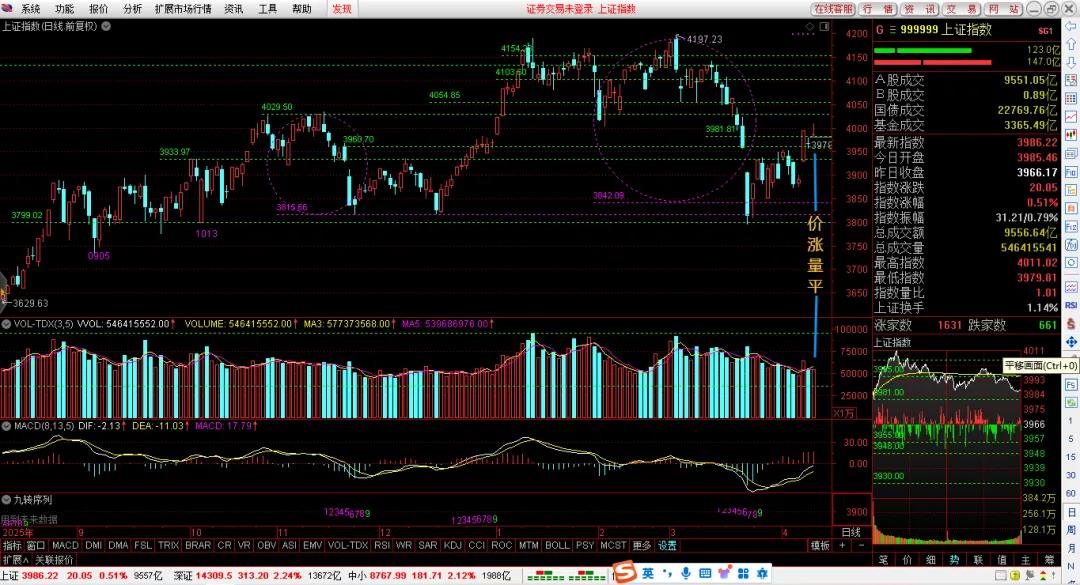Select the KDJ indicator tab

[453, 545]
